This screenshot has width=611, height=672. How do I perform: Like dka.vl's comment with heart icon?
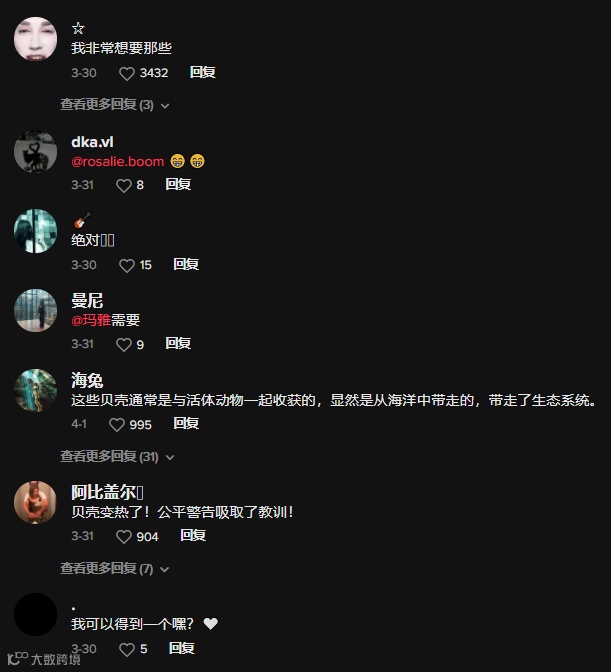(x=124, y=186)
